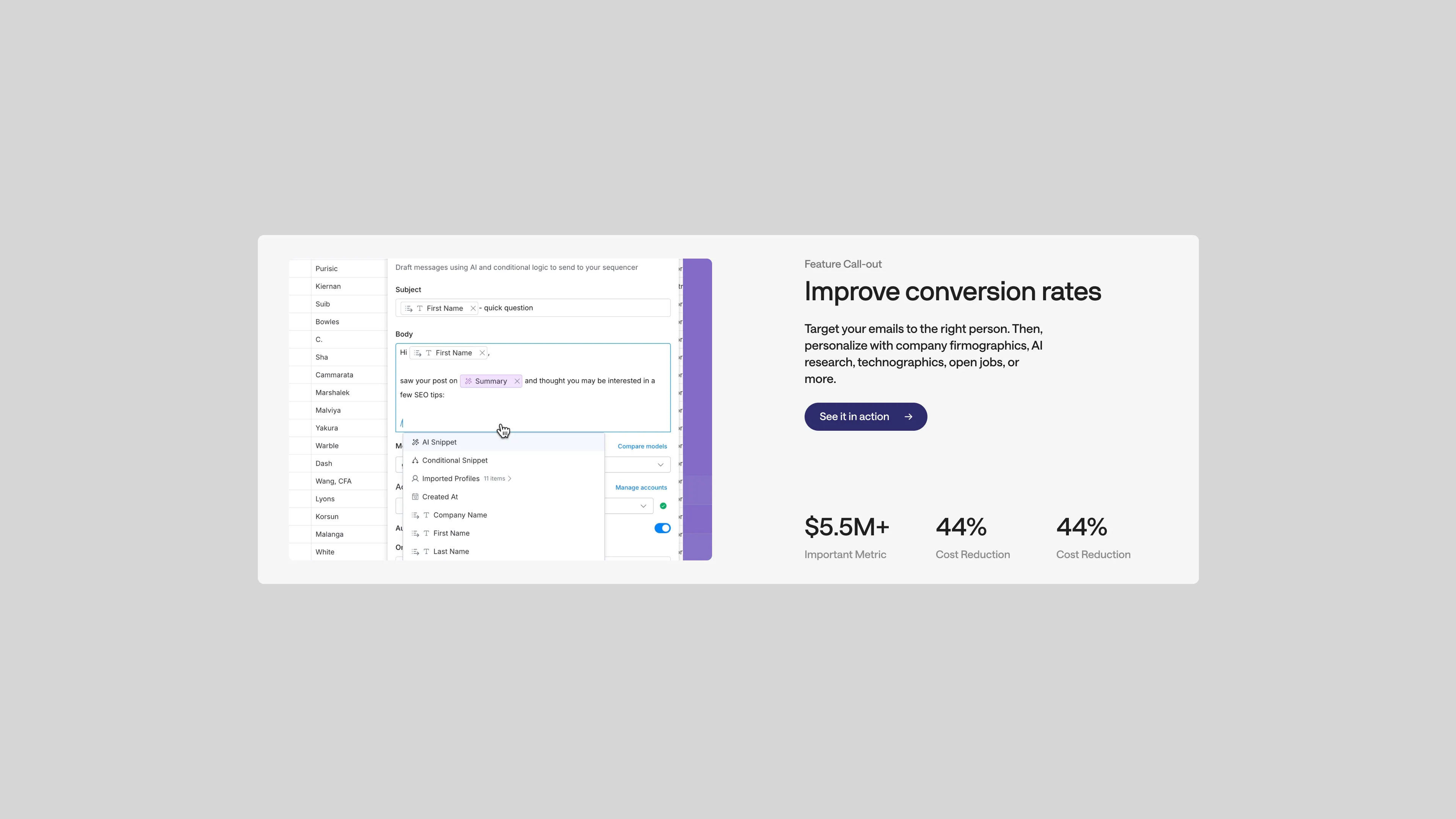Click the Created At calendar icon

[x=416, y=497]
